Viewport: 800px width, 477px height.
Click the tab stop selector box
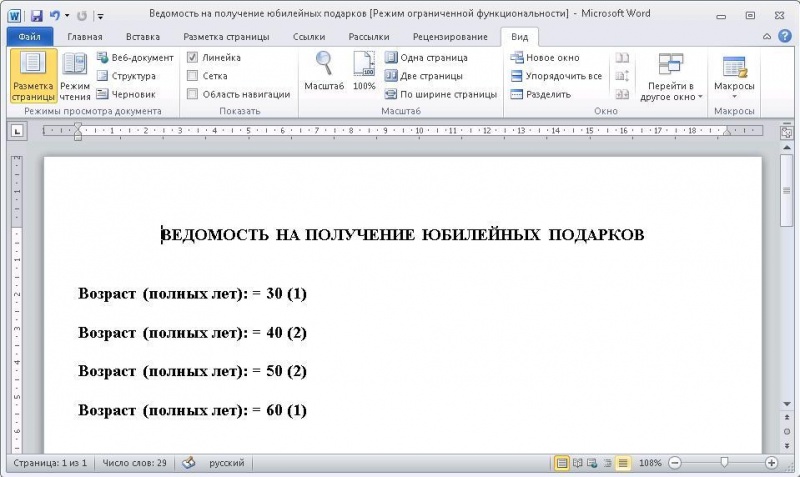[x=17, y=131]
